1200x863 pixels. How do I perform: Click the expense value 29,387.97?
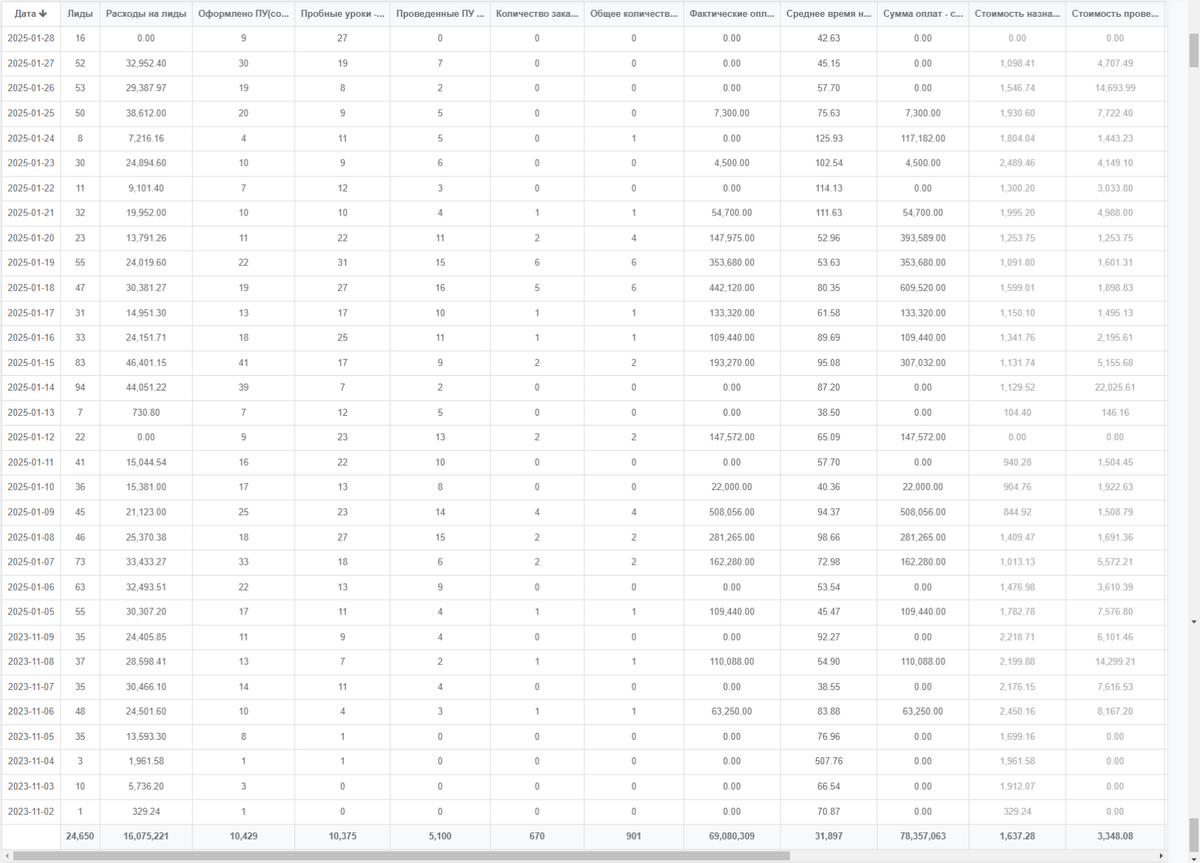[x=145, y=88]
